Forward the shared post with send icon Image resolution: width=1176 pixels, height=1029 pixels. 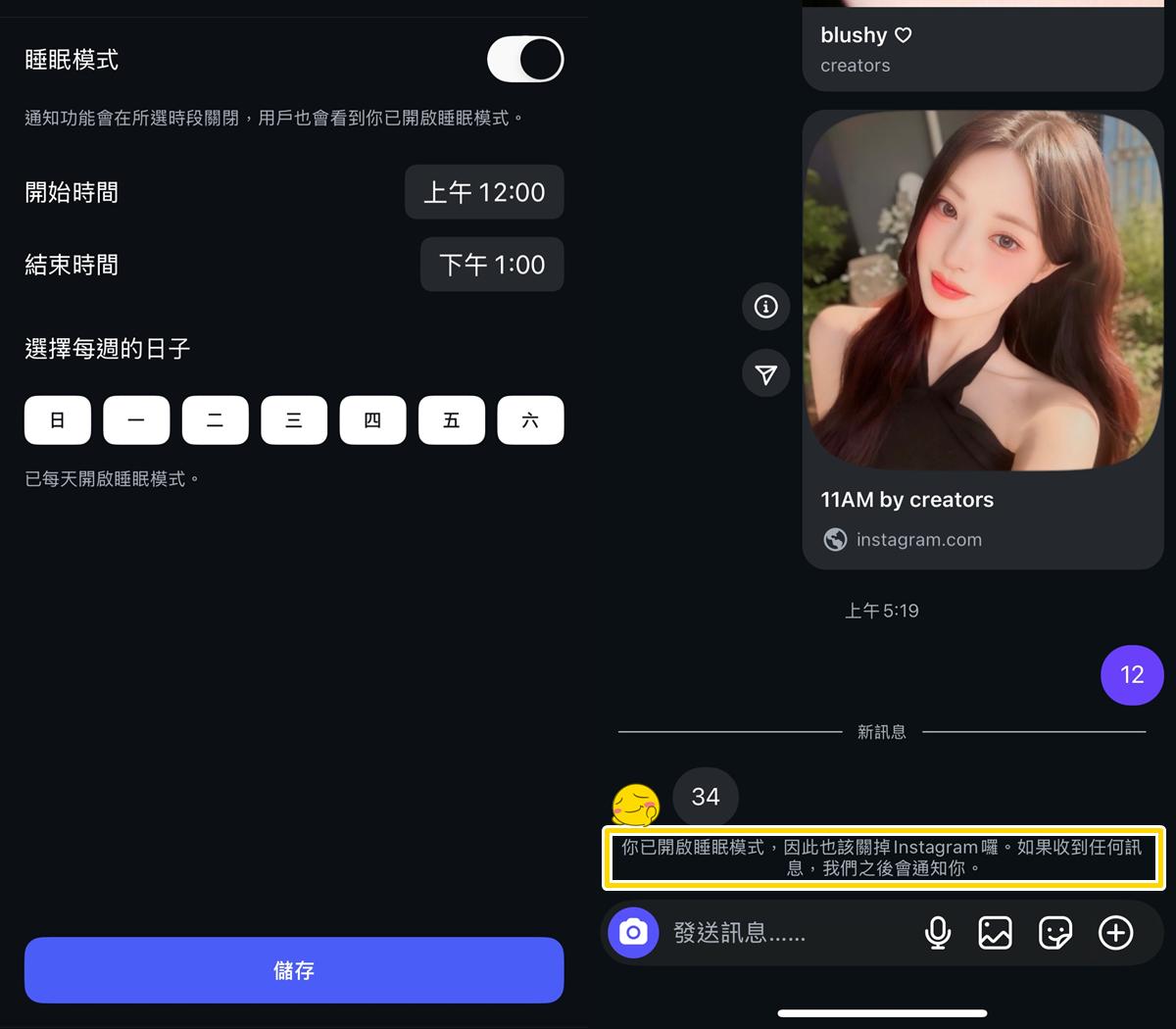tap(766, 374)
